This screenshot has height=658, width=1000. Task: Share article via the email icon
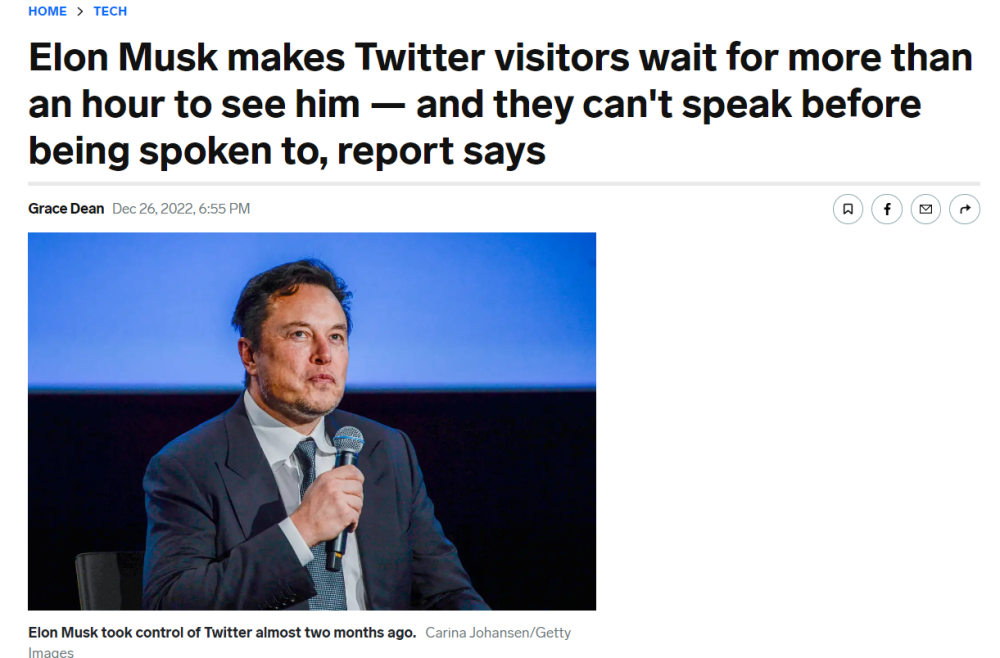click(926, 209)
